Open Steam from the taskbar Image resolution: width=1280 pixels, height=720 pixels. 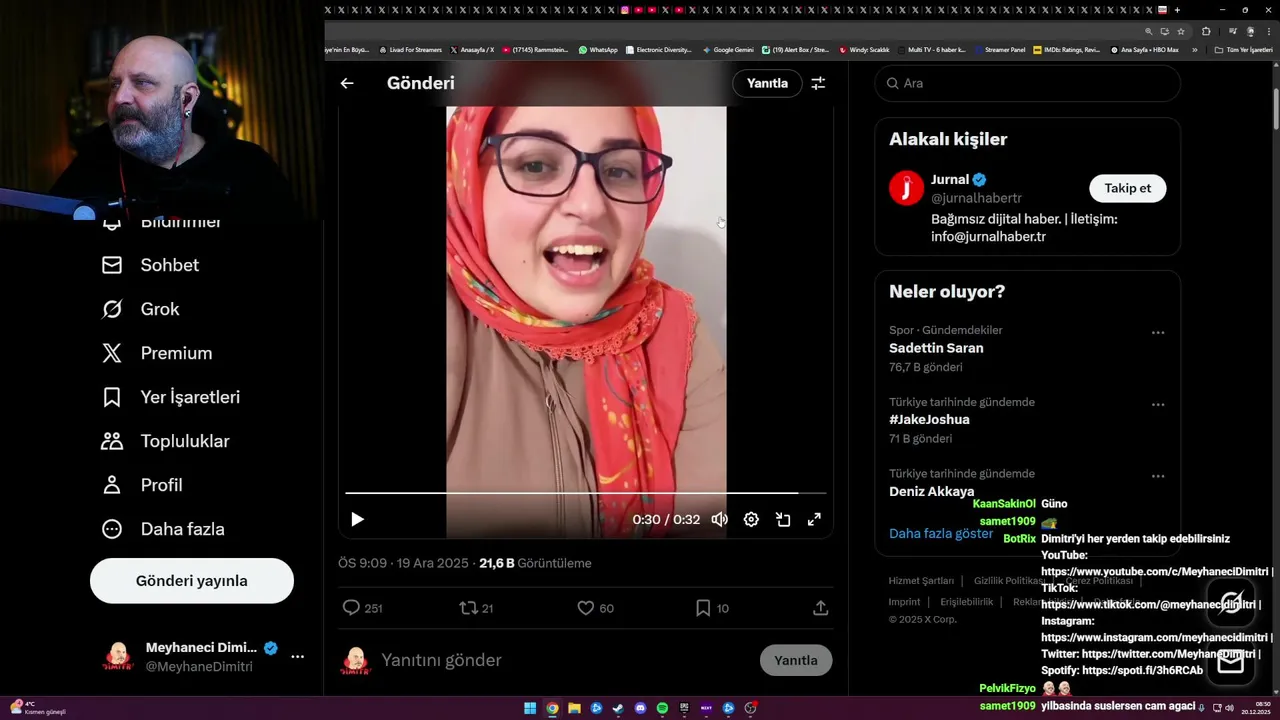click(x=618, y=708)
